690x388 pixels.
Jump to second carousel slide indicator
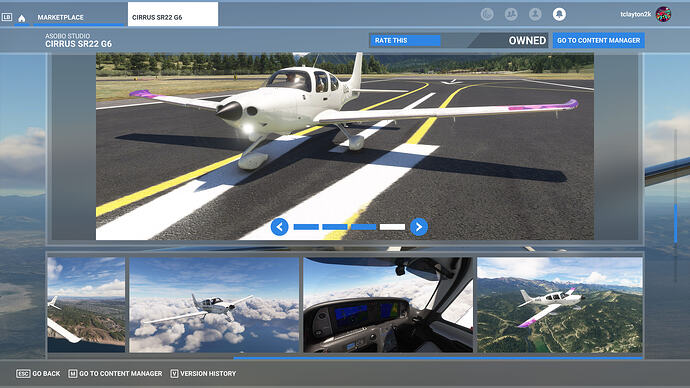[335, 227]
